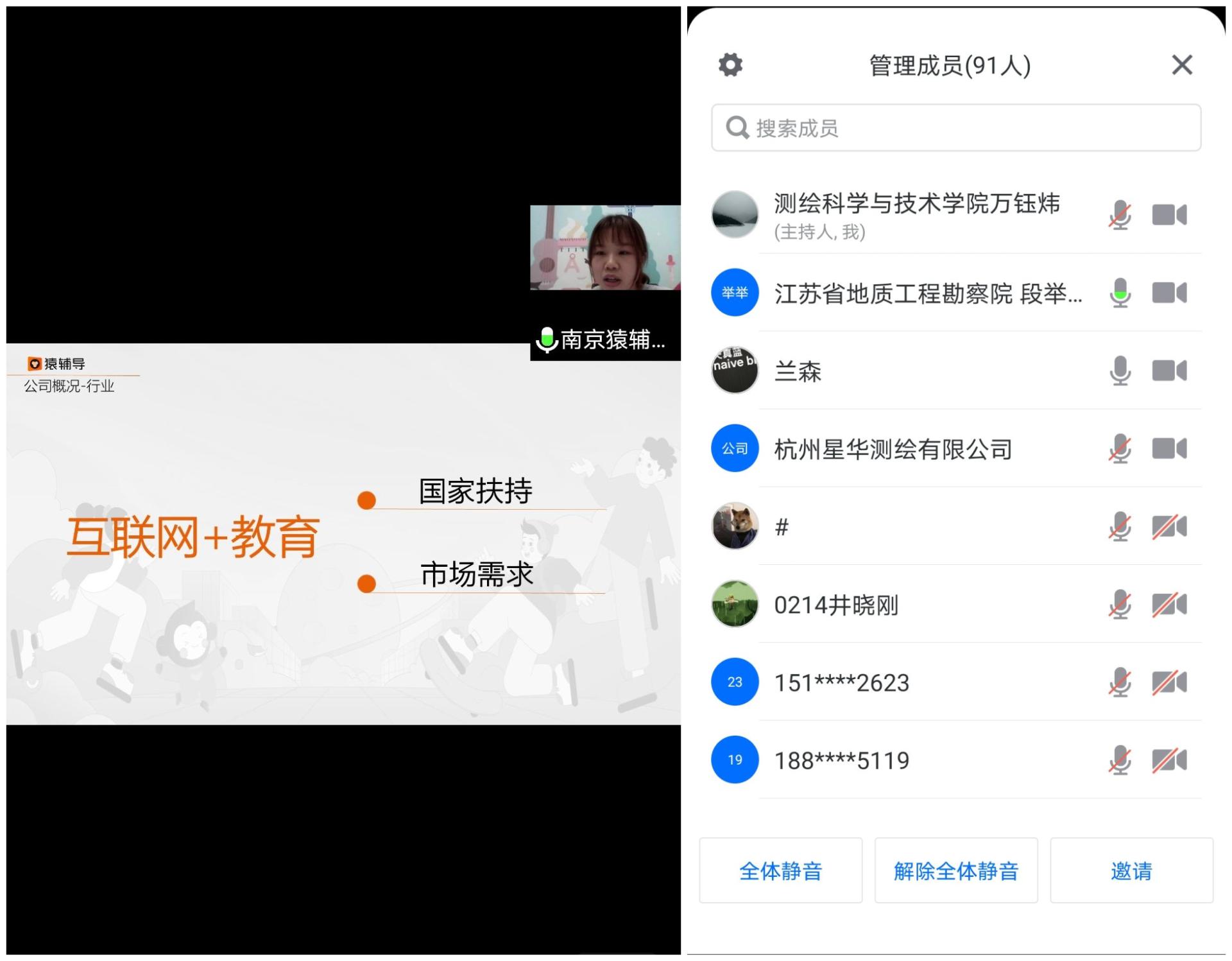
Task: Mute 江苏省地质工程勘察院 member's microphone
Action: coord(1120,293)
